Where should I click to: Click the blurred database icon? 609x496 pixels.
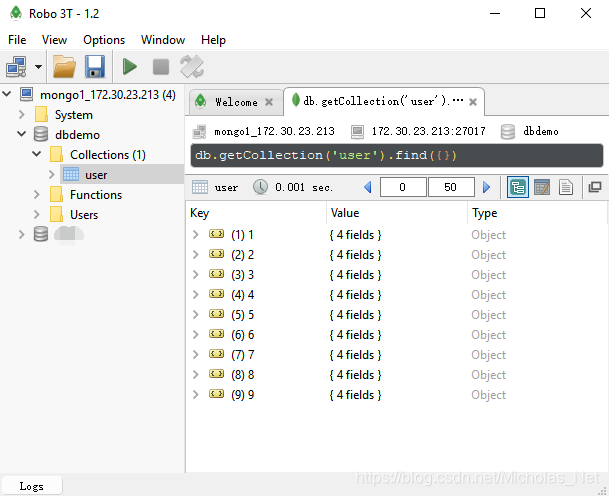(x=41, y=234)
